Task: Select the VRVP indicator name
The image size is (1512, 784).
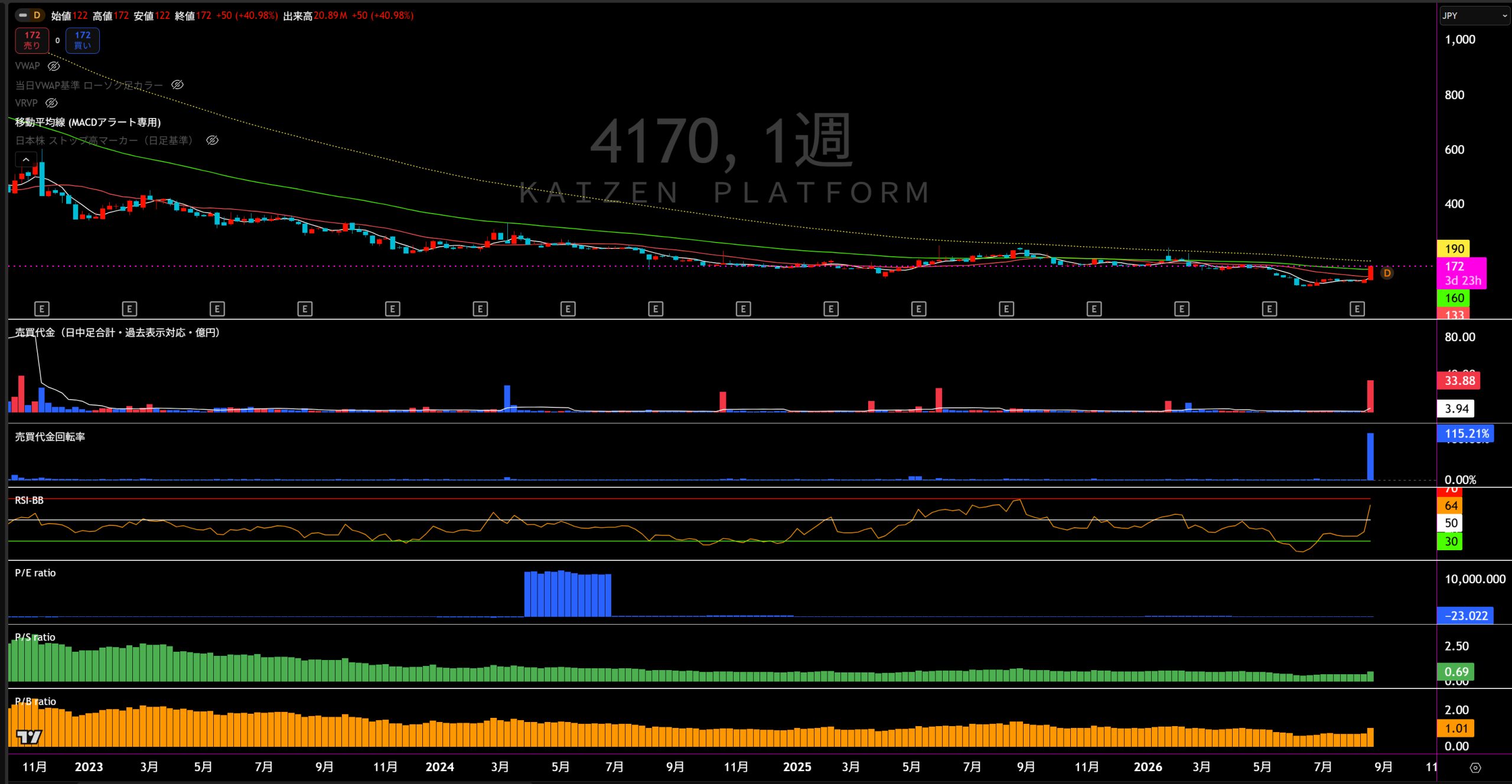Action: point(27,103)
